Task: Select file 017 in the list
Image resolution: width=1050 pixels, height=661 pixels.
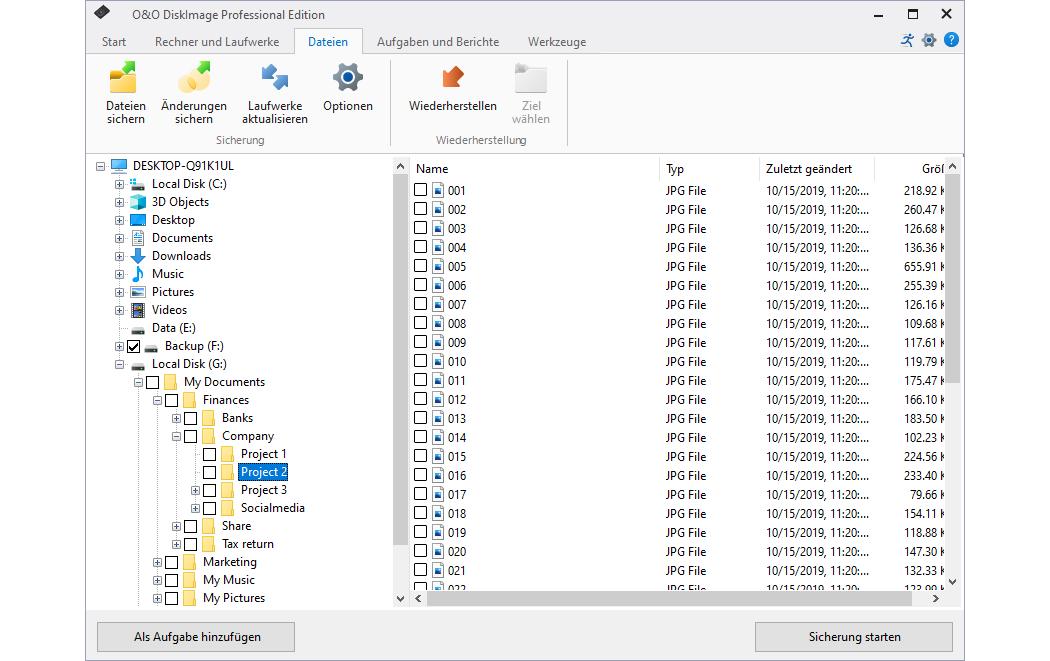Action: point(457,494)
